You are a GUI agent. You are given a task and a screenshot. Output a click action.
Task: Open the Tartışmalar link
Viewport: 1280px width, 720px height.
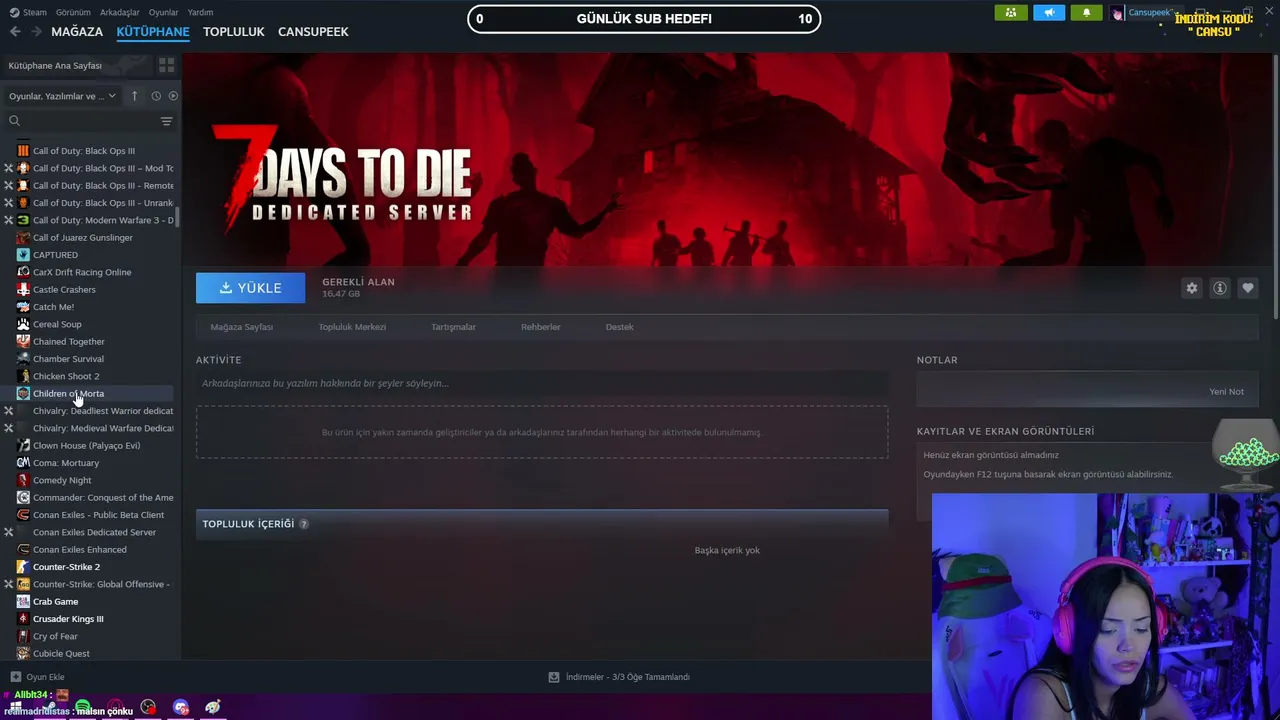pyautogui.click(x=453, y=327)
